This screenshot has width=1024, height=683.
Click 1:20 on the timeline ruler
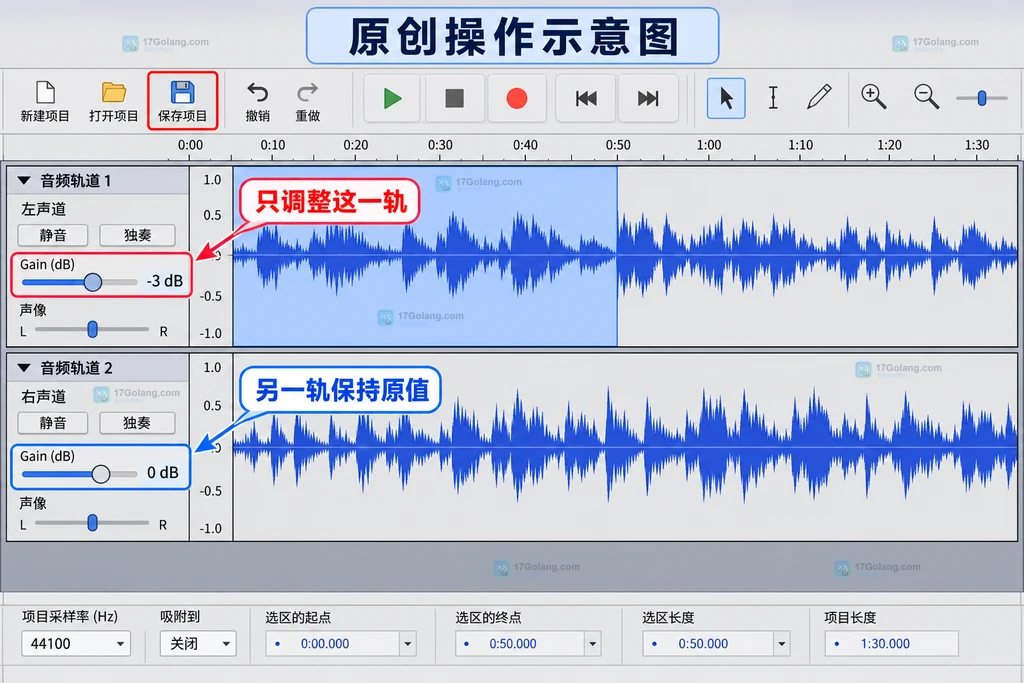pos(889,145)
